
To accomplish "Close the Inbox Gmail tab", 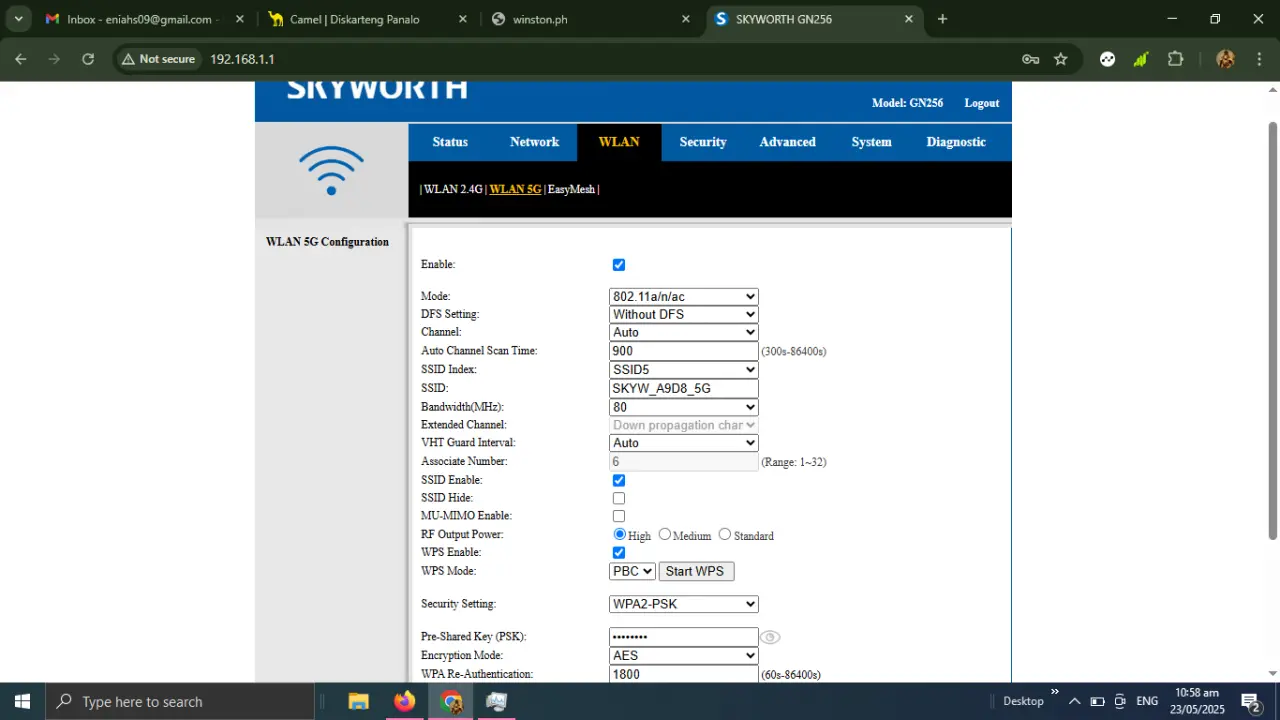I will (239, 19).
